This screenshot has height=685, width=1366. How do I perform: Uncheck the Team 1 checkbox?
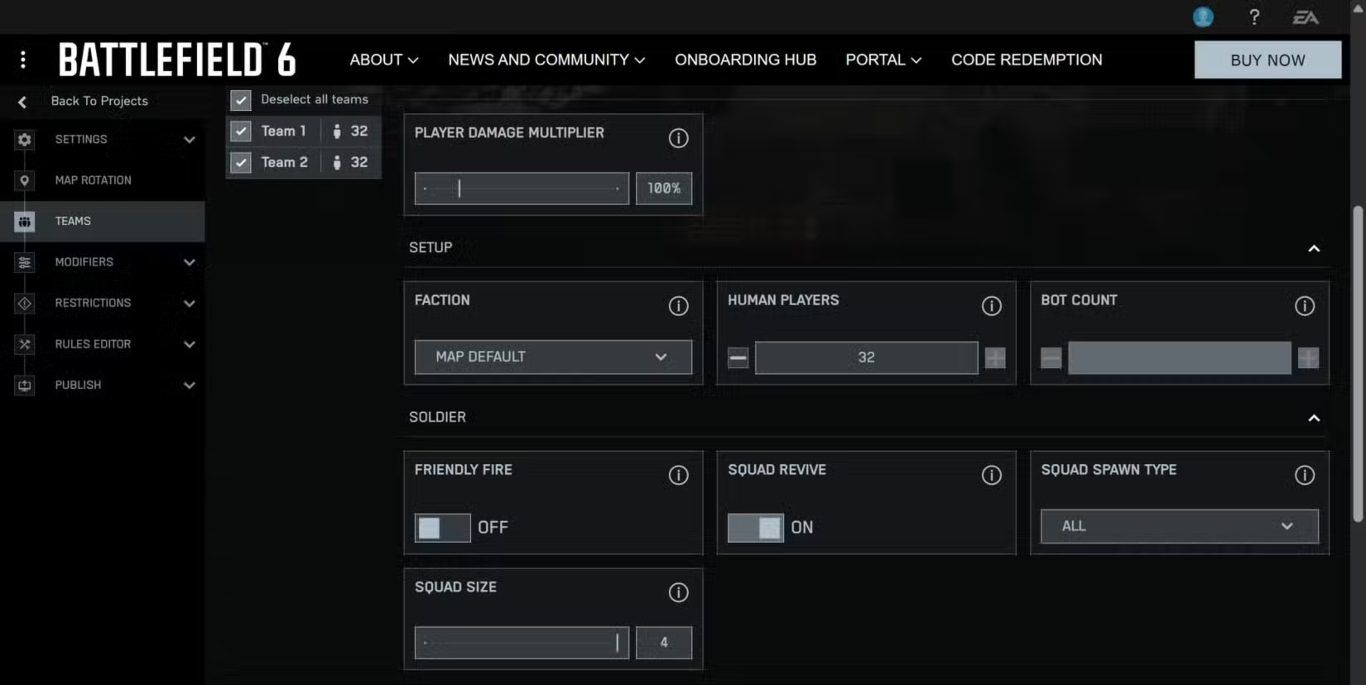coord(241,131)
